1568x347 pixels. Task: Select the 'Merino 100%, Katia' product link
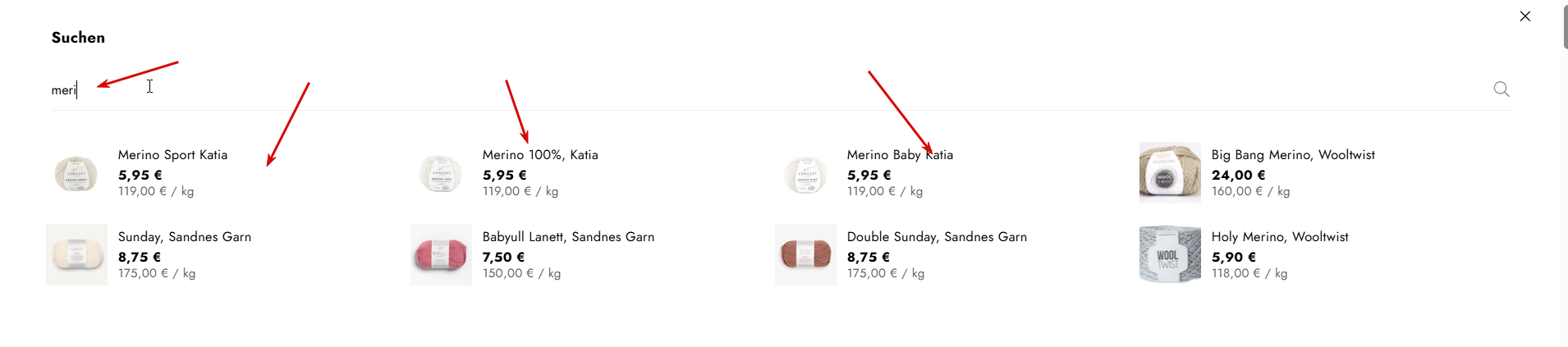tap(540, 155)
